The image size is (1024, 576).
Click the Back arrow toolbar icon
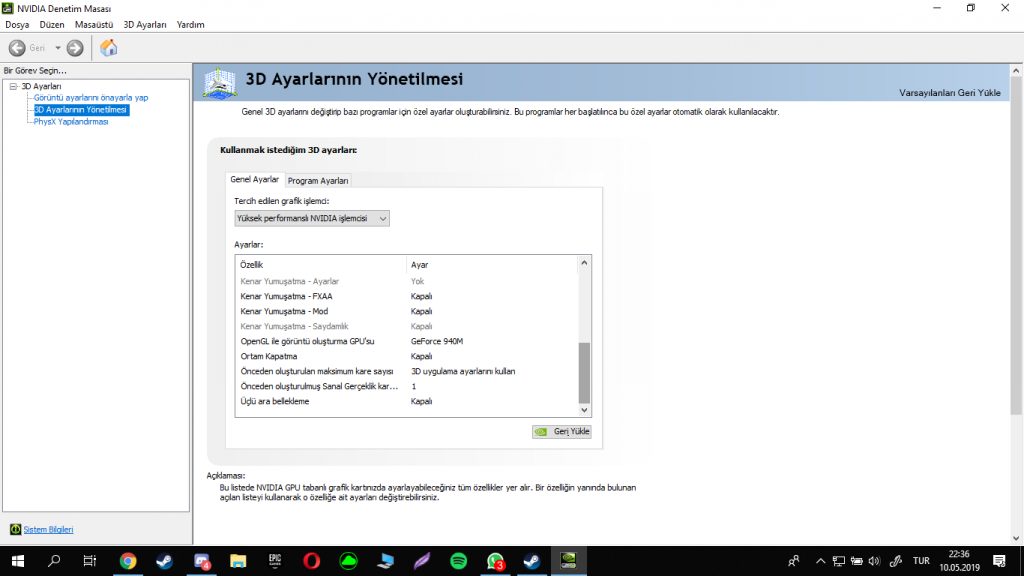(17, 48)
